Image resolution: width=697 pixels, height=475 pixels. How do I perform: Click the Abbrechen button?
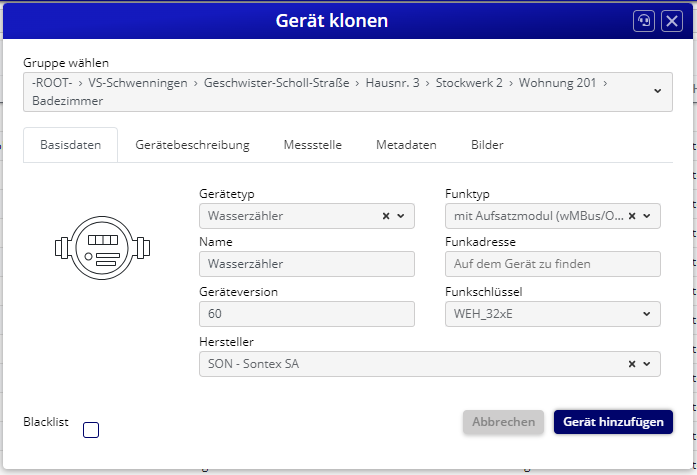[x=503, y=422]
